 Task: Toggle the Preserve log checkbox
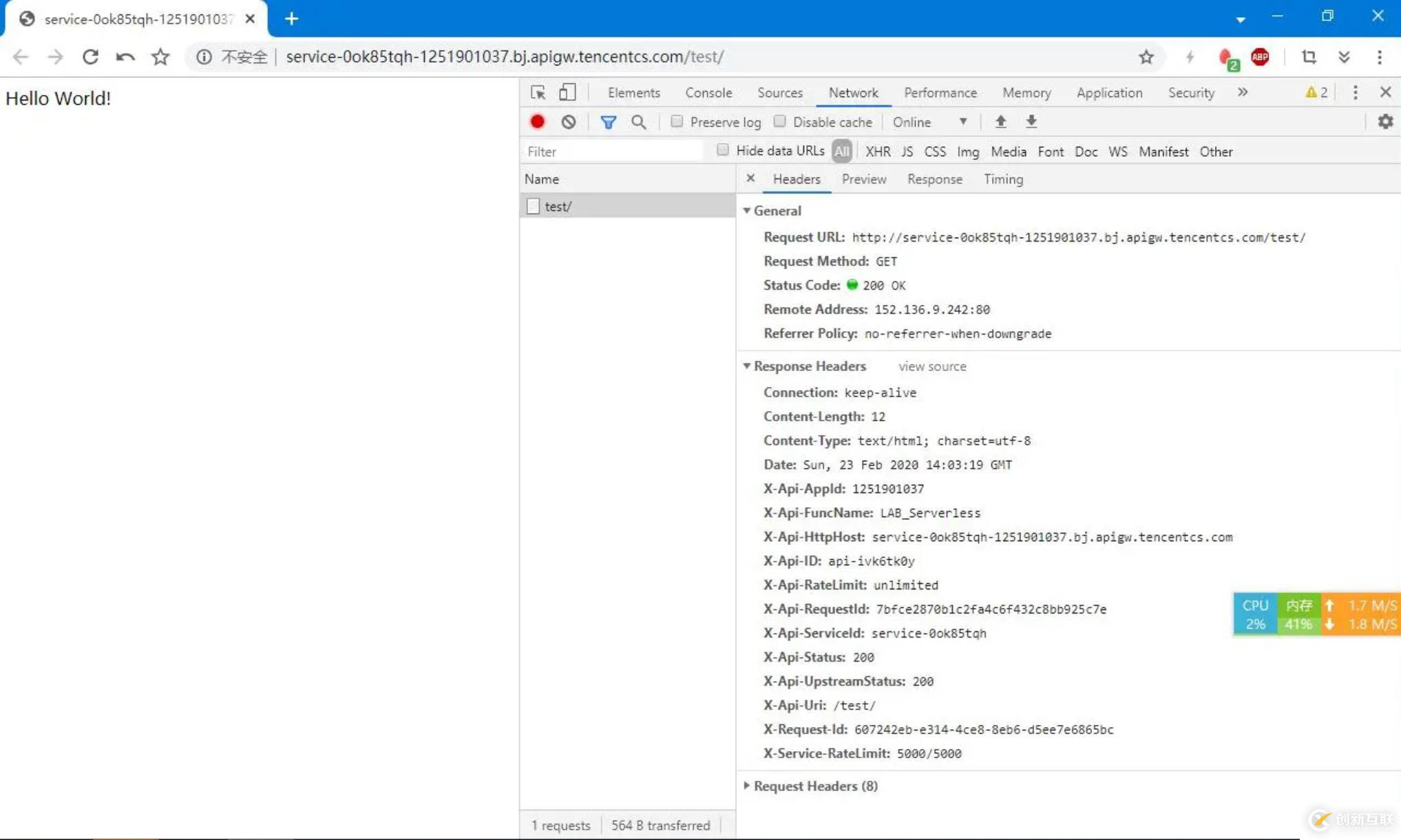676,121
